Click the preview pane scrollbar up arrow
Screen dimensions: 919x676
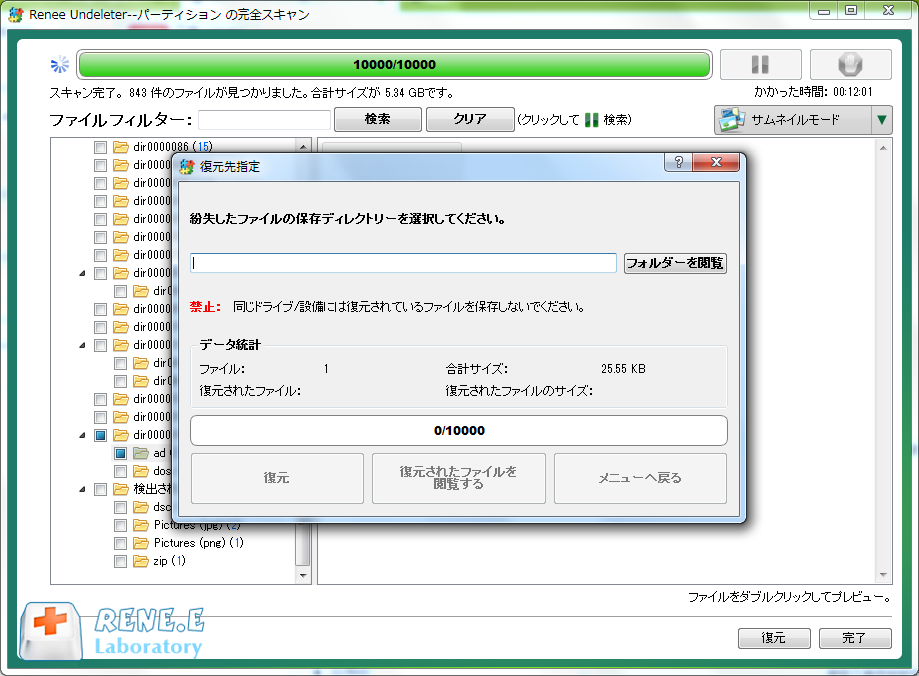(x=883, y=148)
